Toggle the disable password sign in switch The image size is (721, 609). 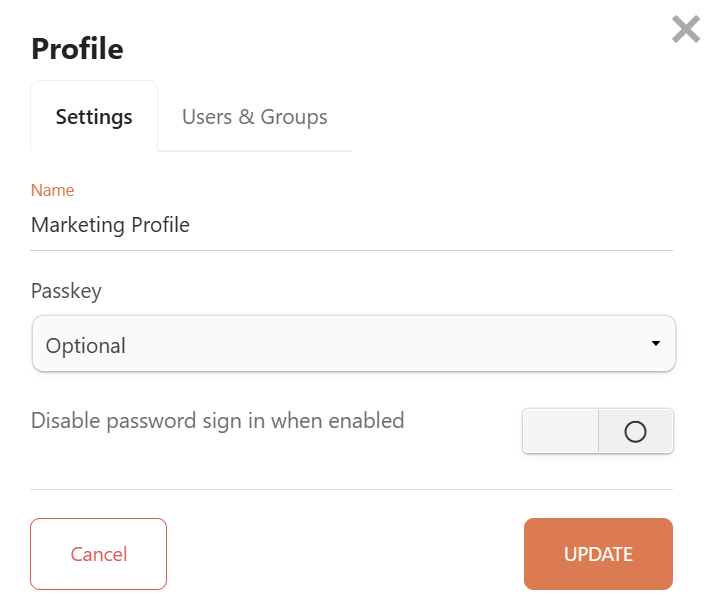597,431
